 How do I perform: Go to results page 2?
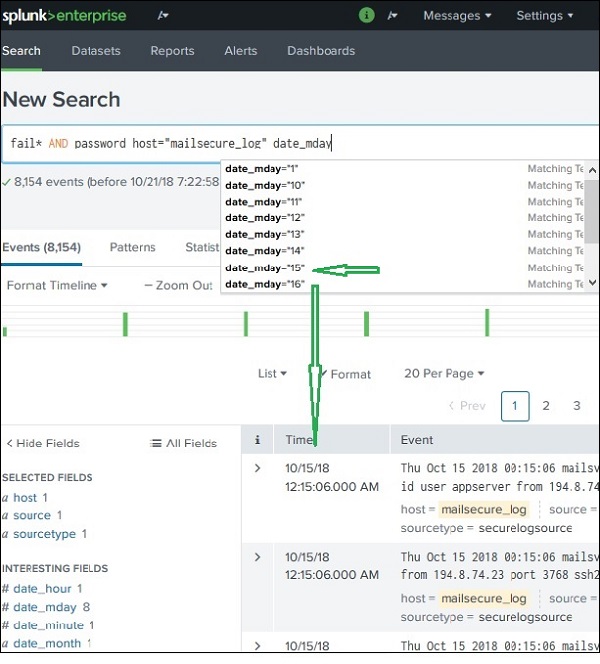pyautogui.click(x=546, y=406)
